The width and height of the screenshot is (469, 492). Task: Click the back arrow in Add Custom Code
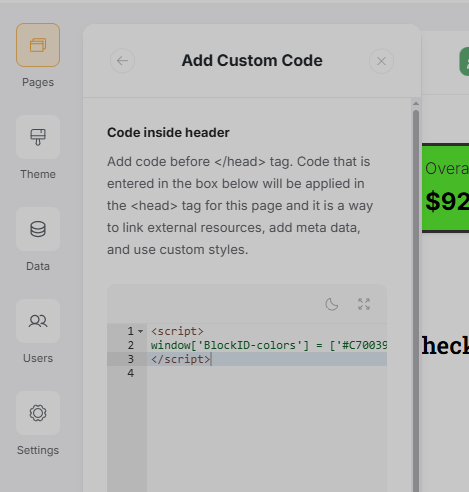pyautogui.click(x=122, y=61)
